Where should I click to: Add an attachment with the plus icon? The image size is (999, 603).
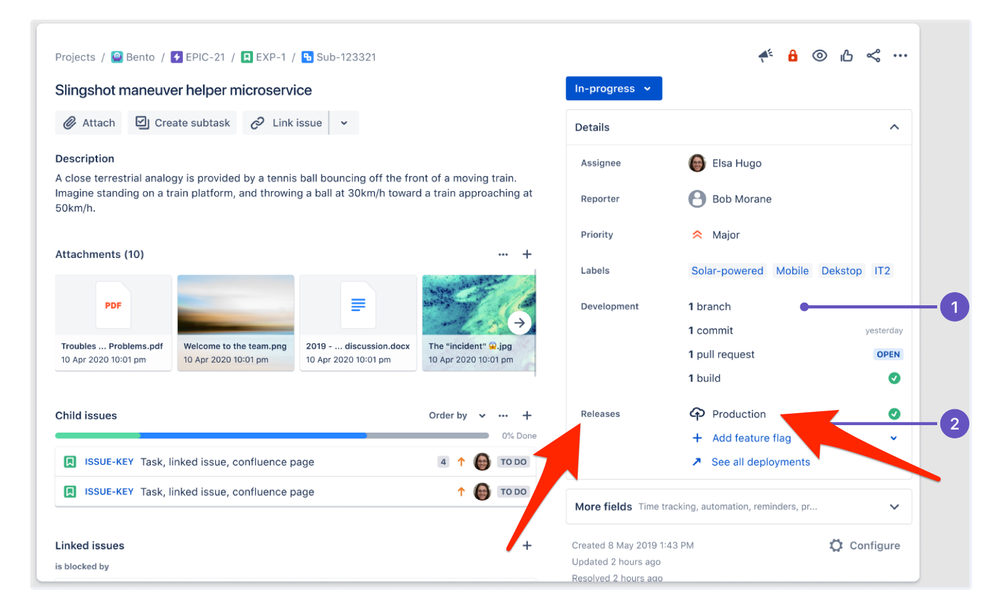point(527,254)
